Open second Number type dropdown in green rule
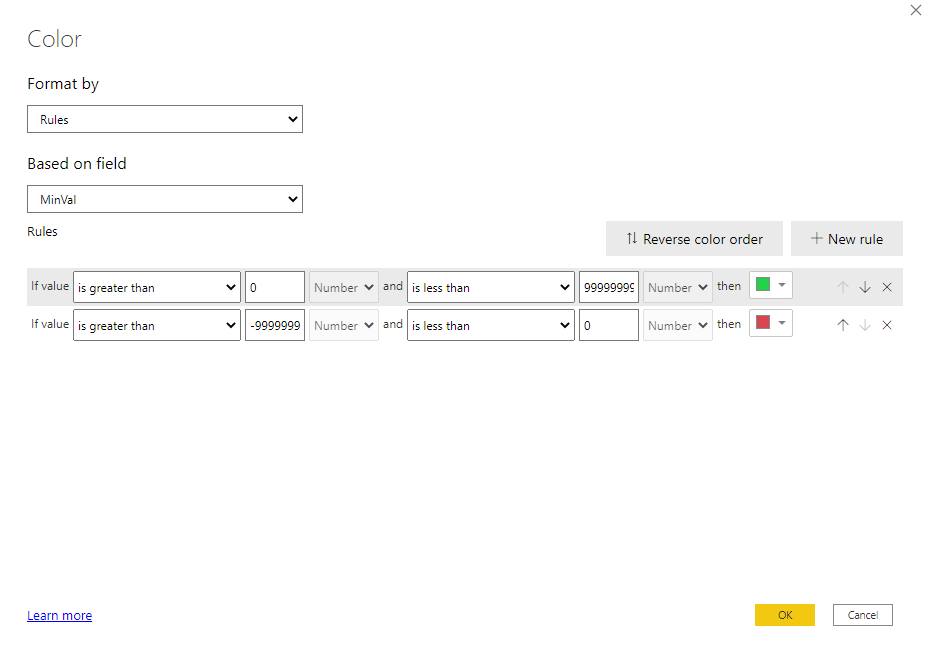 coord(678,287)
